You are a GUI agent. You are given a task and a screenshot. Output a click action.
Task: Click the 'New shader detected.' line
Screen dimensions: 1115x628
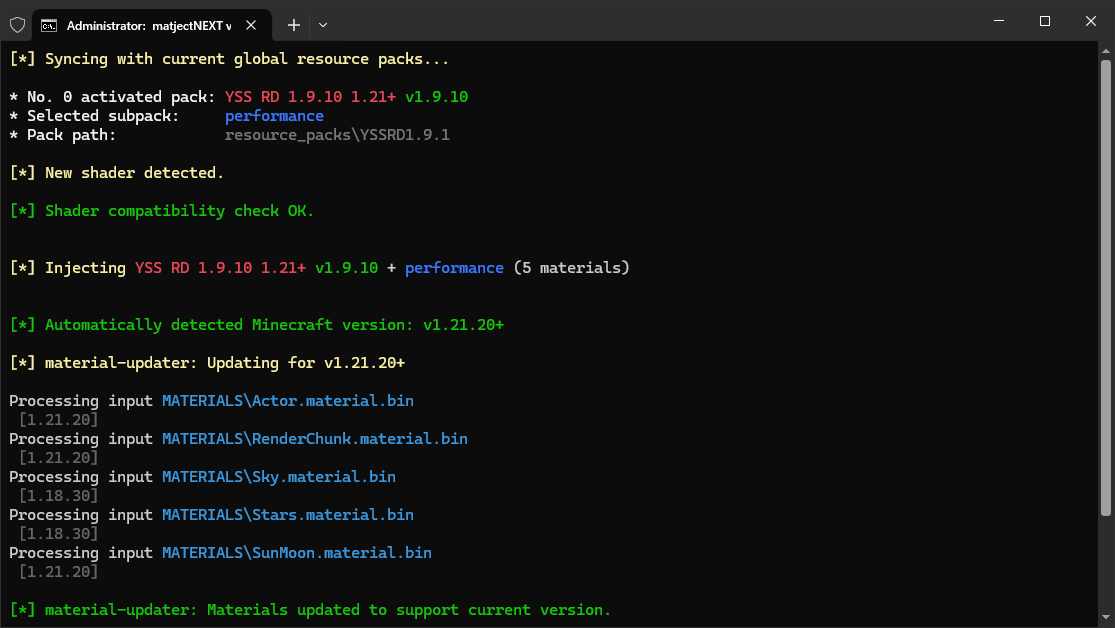point(117,173)
